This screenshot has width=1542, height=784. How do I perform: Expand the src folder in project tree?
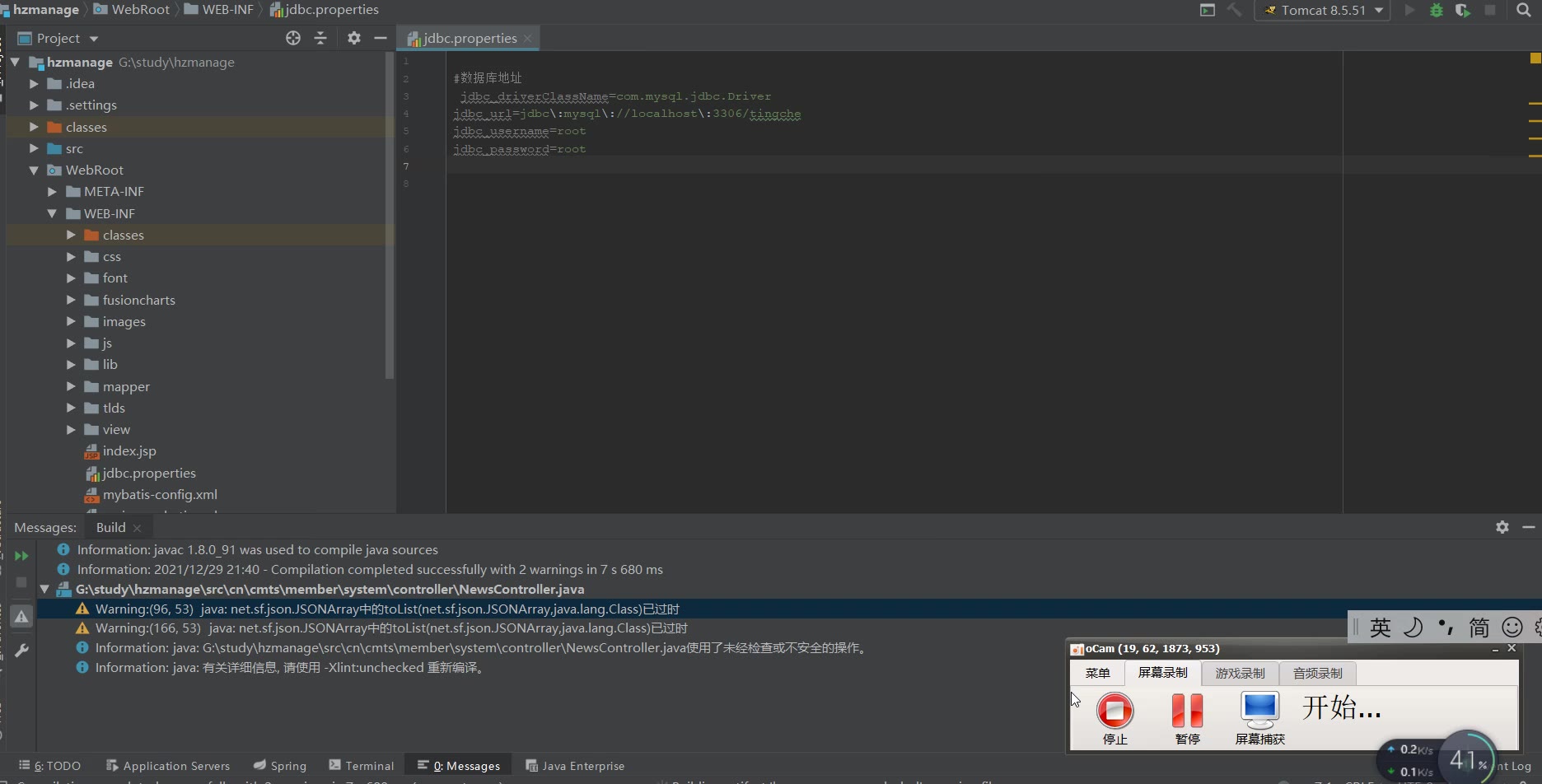click(34, 148)
